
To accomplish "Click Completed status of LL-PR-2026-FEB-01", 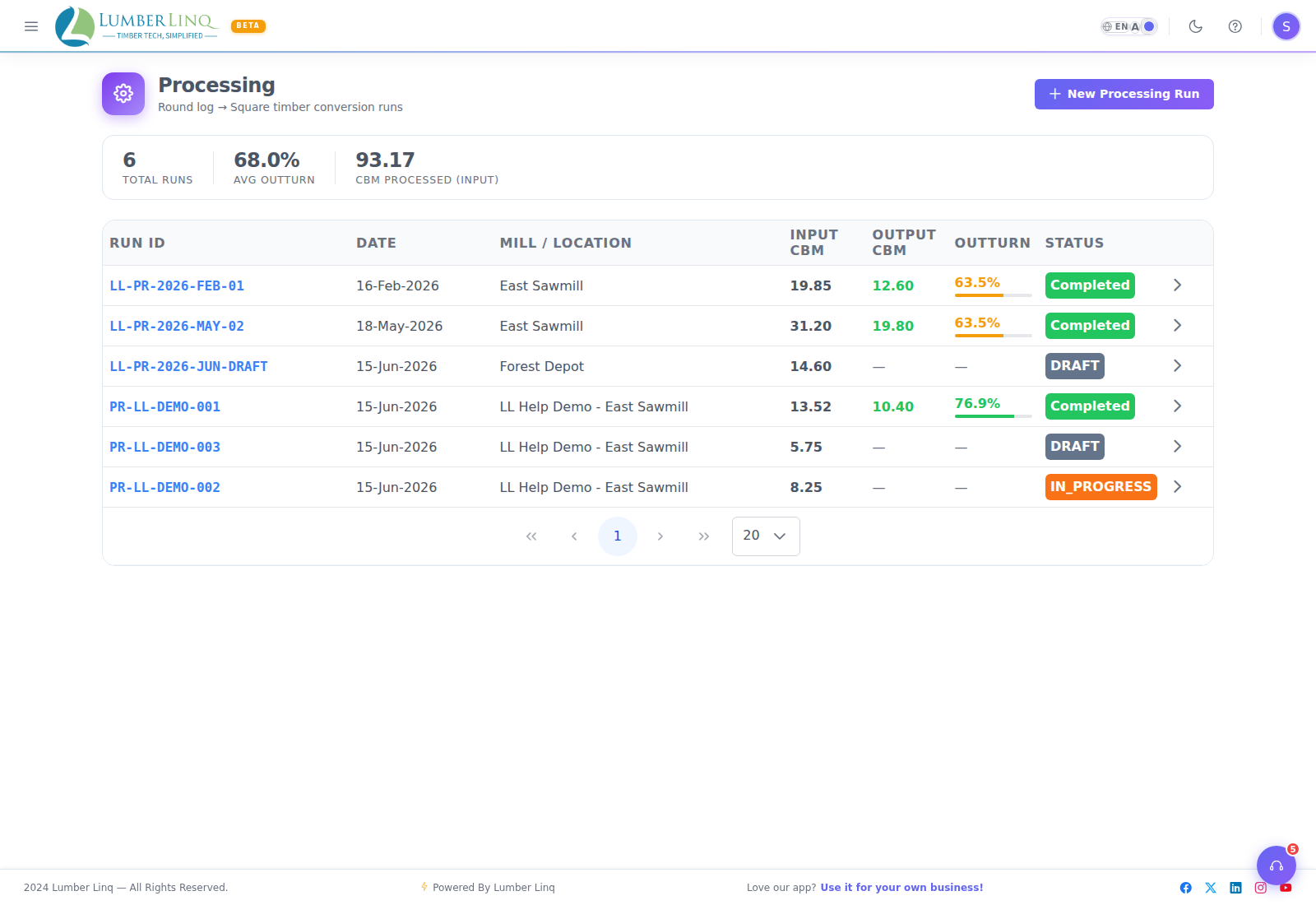I will 1090,285.
